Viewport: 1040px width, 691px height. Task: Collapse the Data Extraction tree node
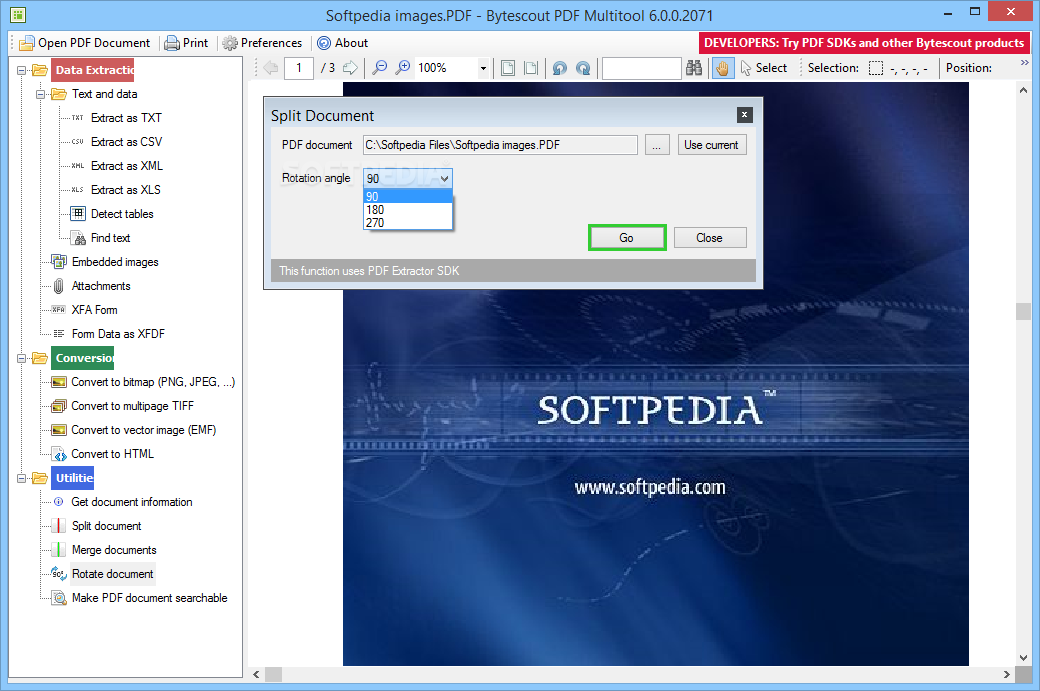point(22,70)
